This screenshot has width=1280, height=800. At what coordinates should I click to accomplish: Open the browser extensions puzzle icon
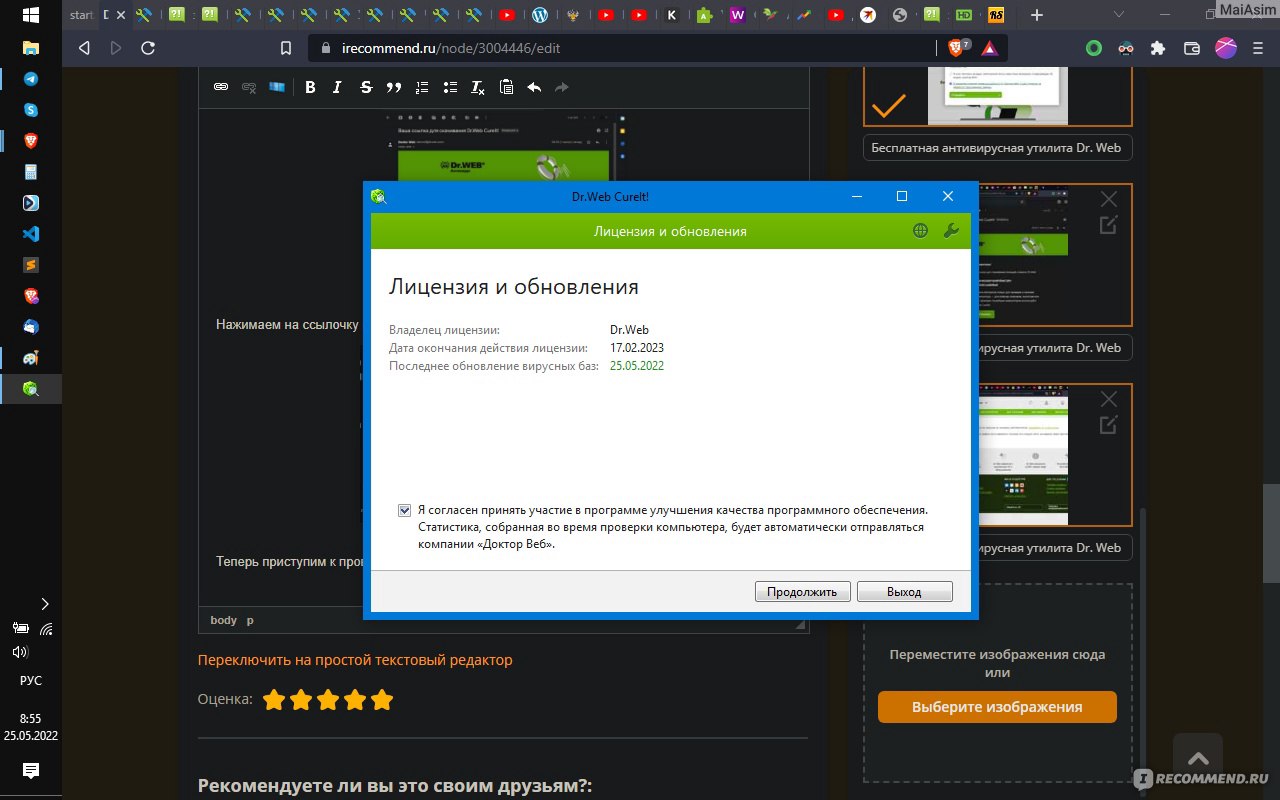(1158, 48)
